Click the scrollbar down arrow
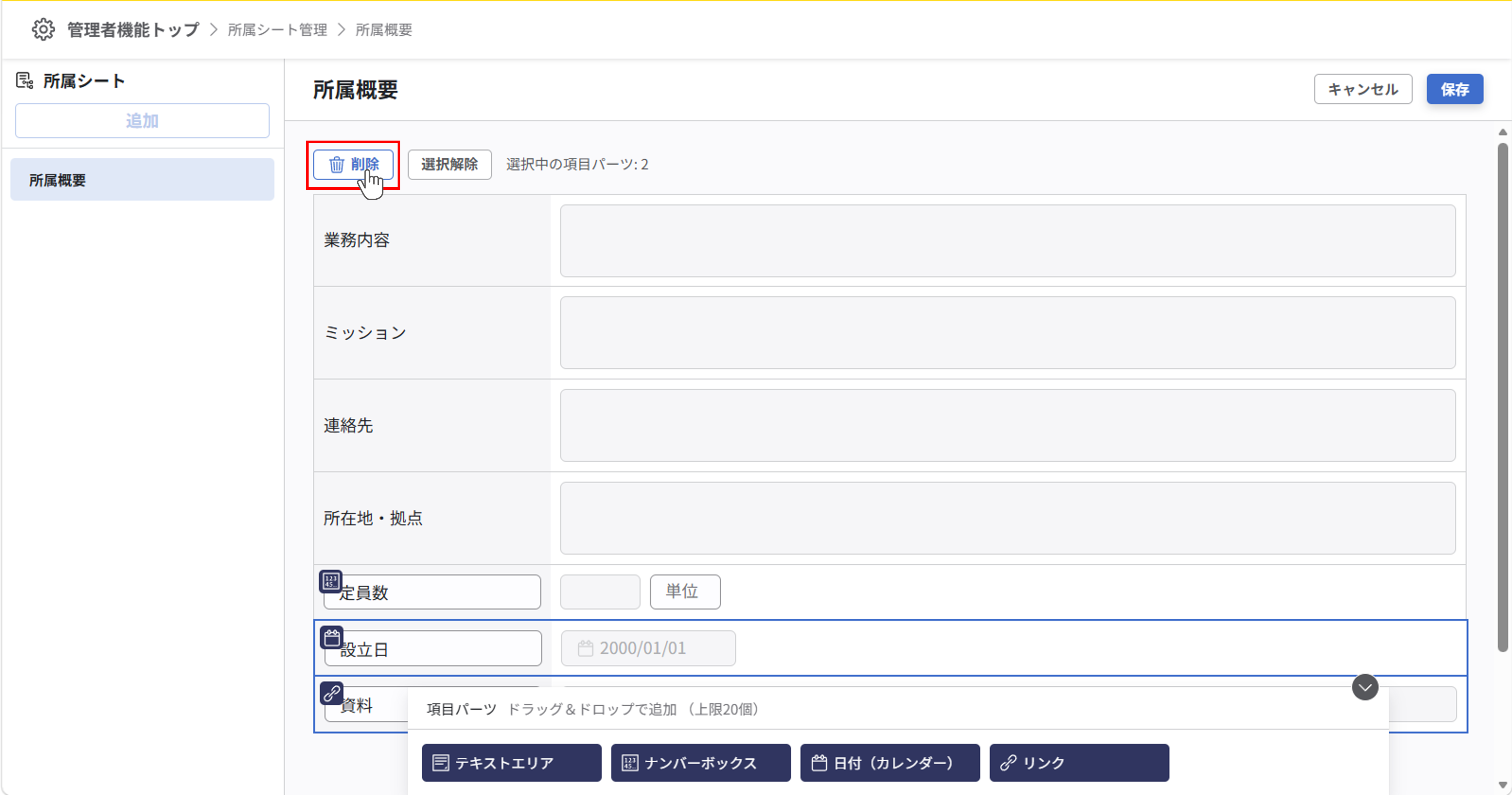 pos(1503,785)
